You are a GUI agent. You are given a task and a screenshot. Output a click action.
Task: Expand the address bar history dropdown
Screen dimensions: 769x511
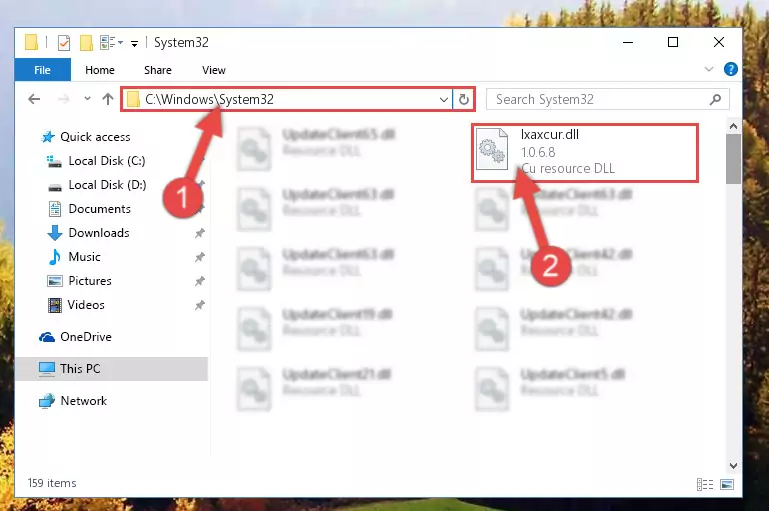[443, 100]
